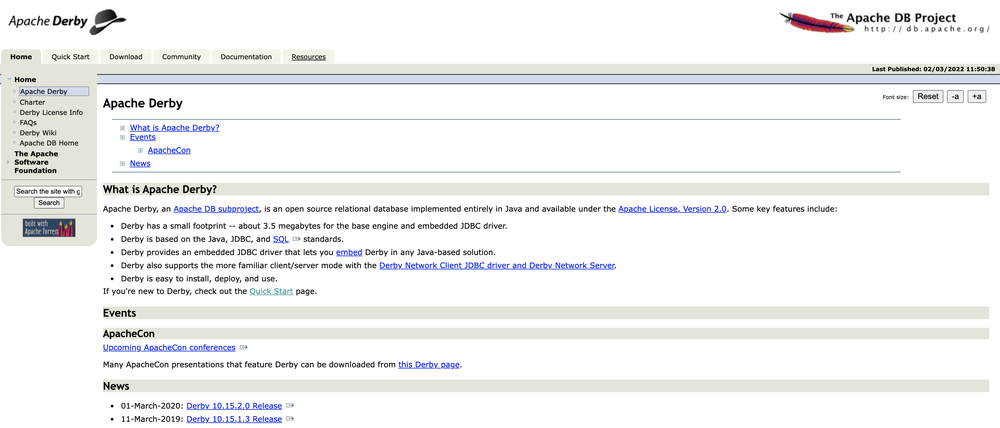Viewport: 1000px width, 428px height.
Task: Increase font size with +a button
Action: 976,96
